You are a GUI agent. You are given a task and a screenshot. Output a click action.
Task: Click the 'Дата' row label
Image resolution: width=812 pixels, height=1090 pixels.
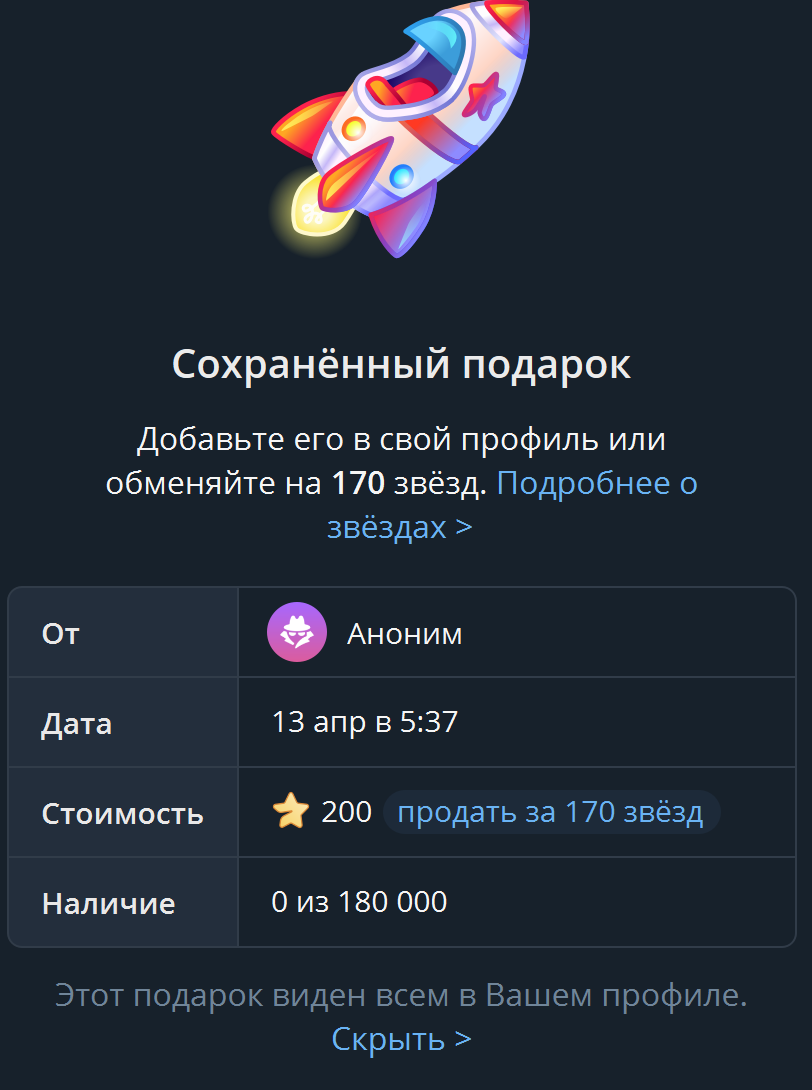point(76,724)
